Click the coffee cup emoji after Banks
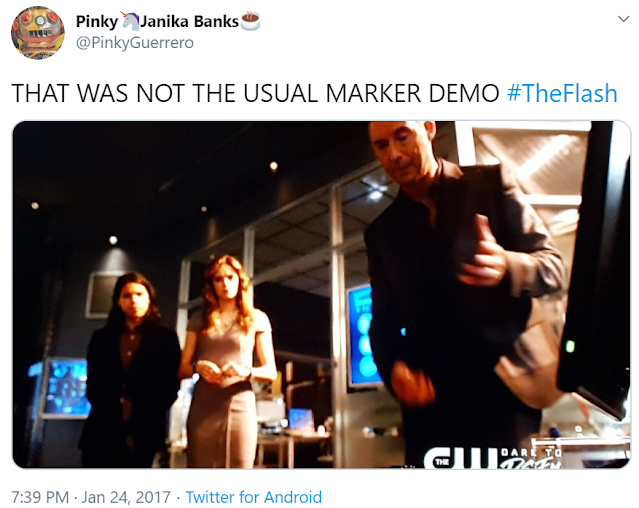Image resolution: width=639 pixels, height=508 pixels. click(250, 21)
